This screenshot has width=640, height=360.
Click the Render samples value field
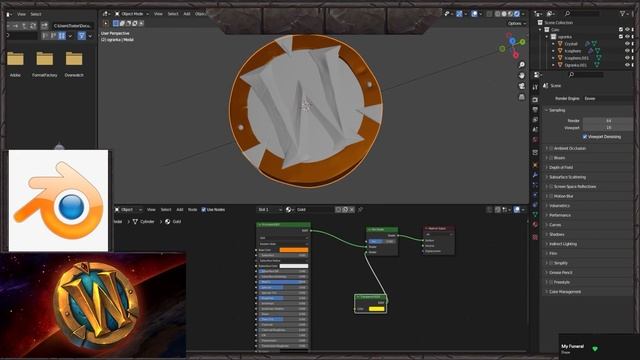tap(608, 121)
